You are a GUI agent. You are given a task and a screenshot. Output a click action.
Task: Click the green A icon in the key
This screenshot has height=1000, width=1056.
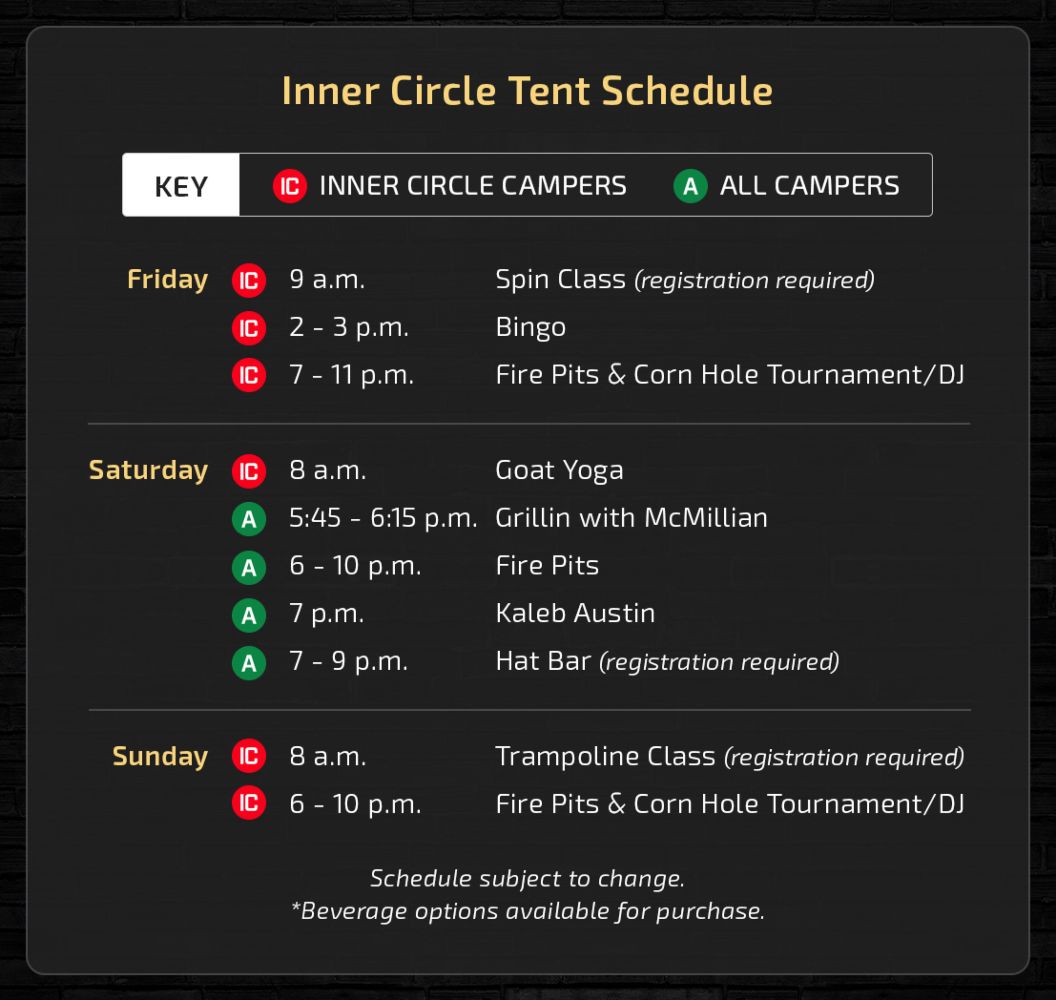690,186
